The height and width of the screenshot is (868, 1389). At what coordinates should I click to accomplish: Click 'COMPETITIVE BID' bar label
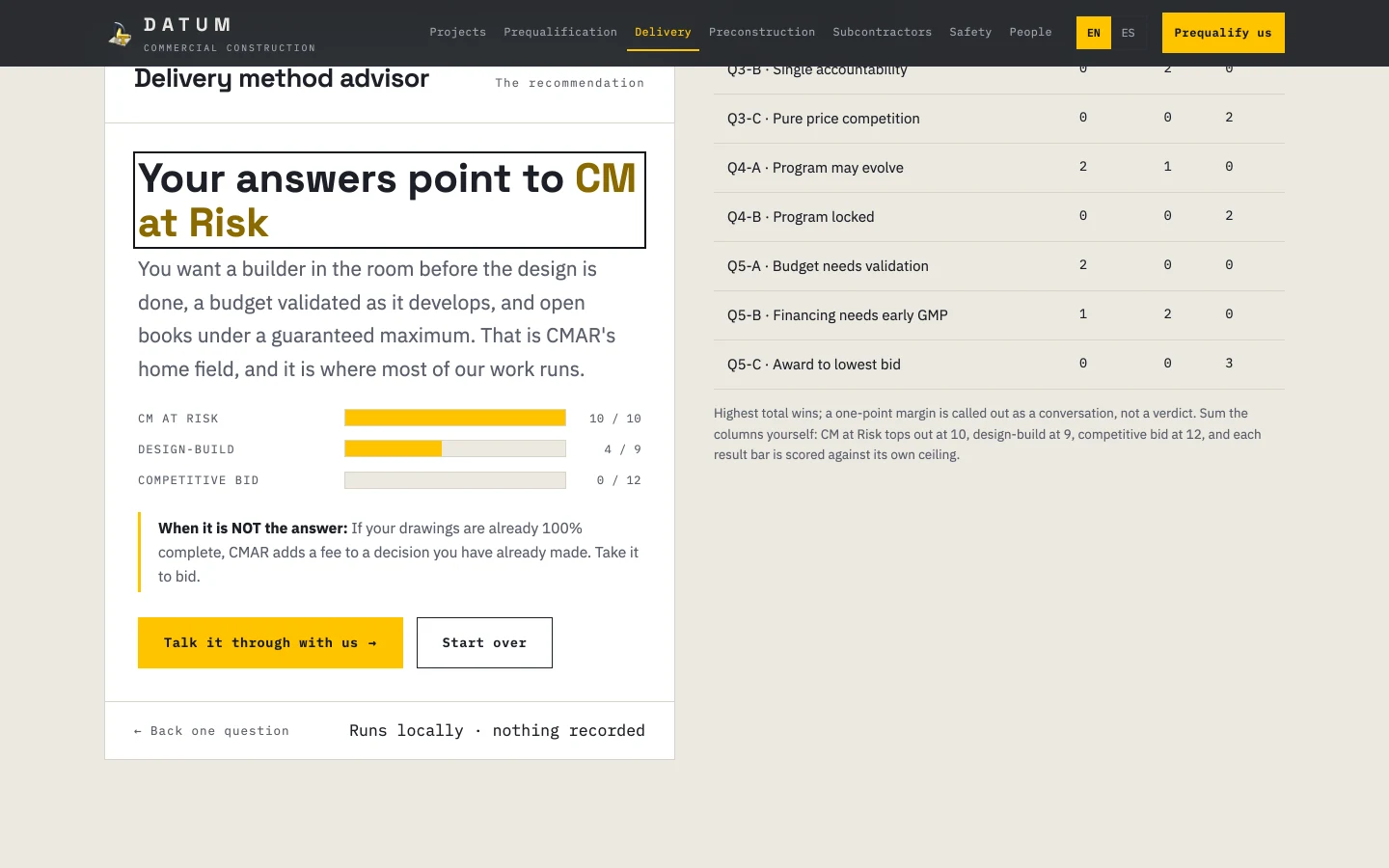[199, 480]
